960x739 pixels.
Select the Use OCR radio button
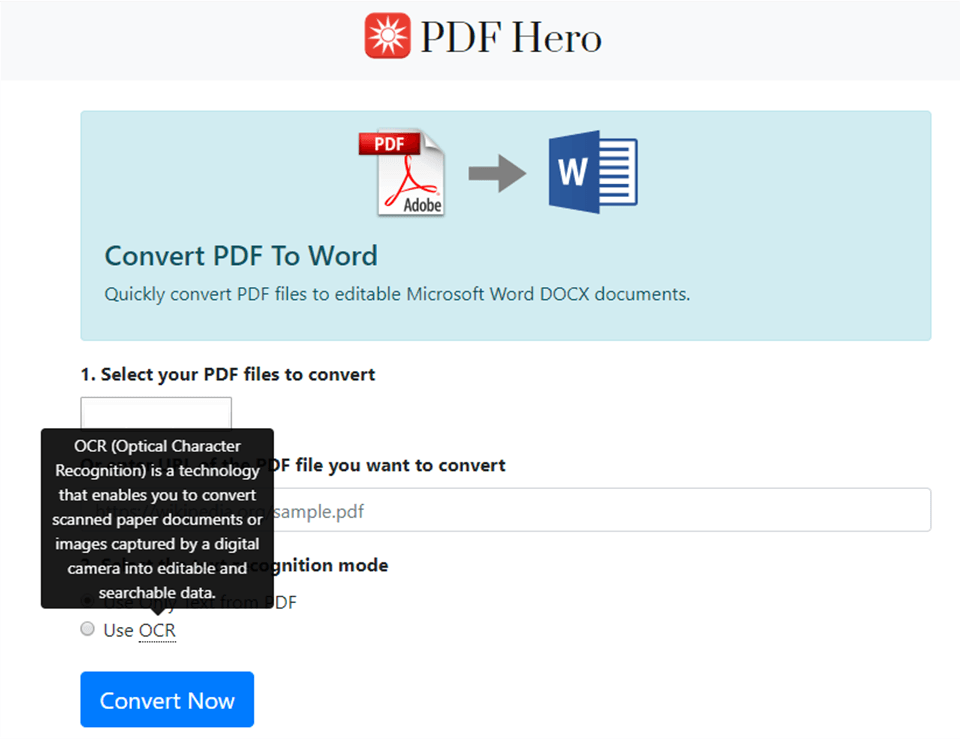[87, 629]
